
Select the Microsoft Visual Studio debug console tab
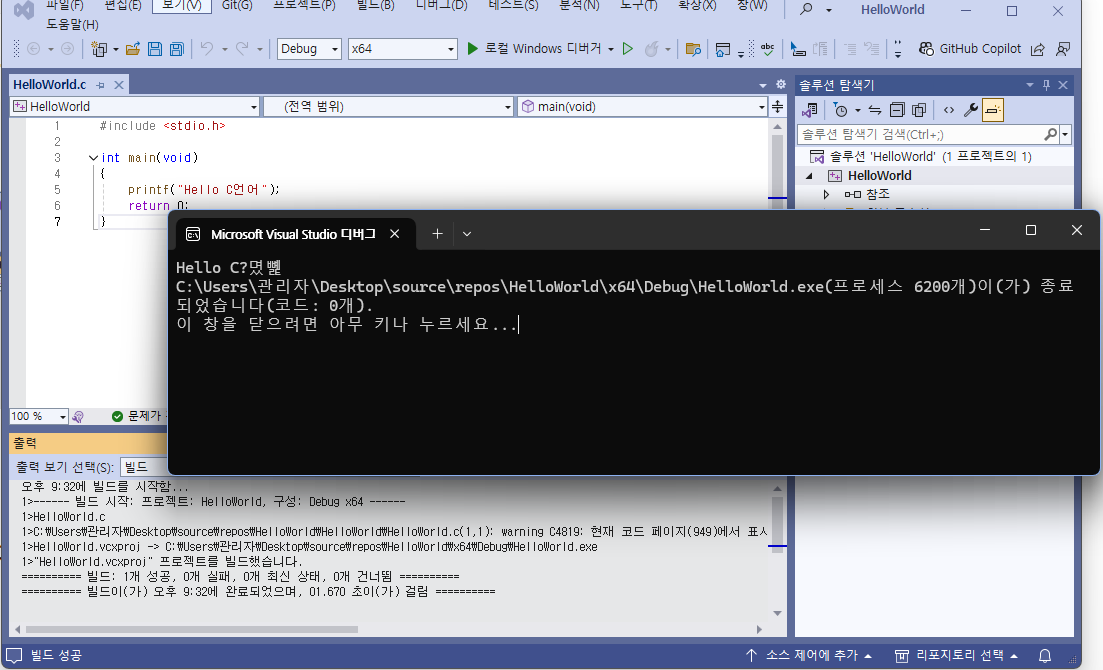tap(293, 234)
